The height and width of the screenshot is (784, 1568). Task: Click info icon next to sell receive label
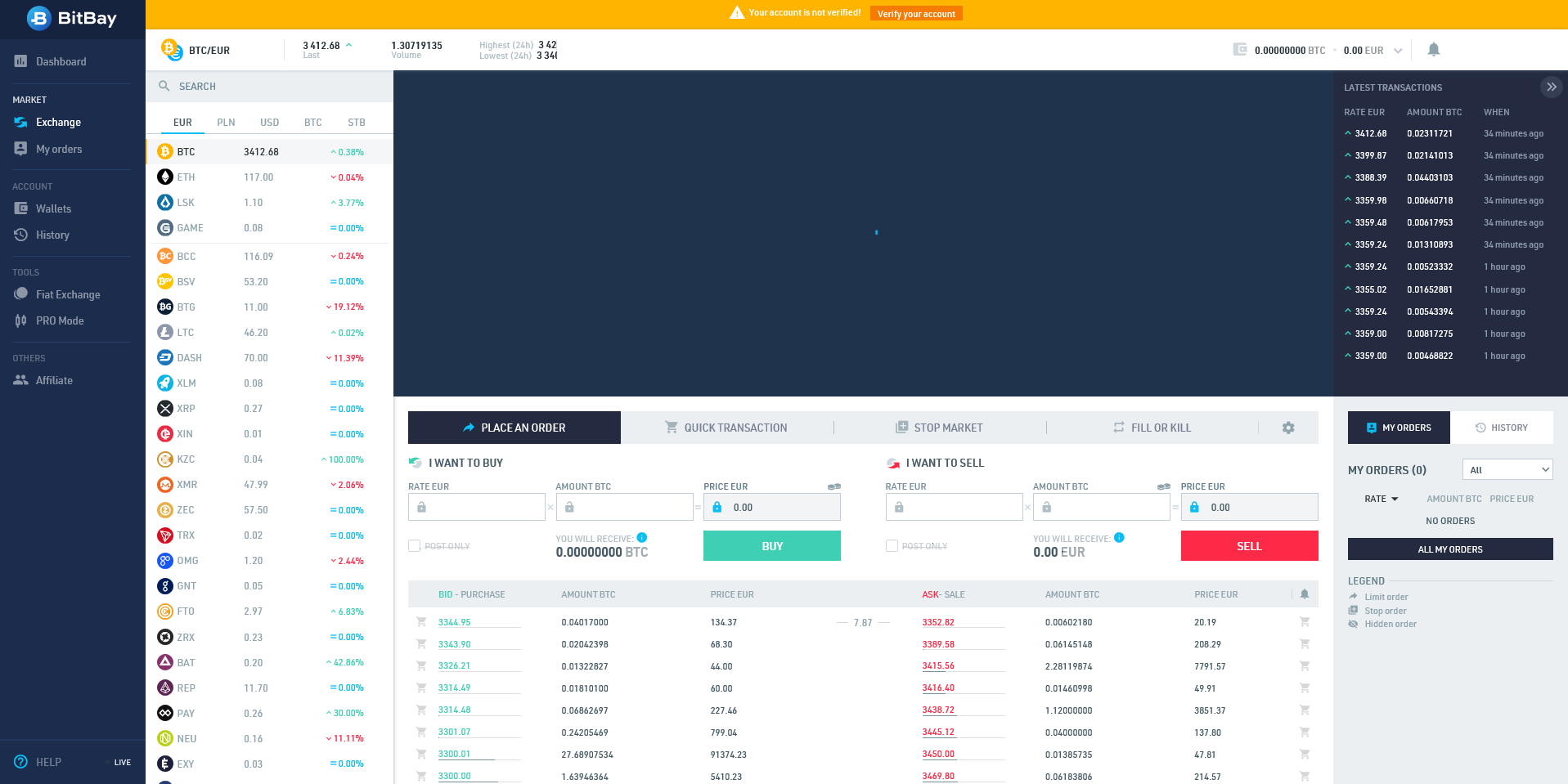[1119, 537]
